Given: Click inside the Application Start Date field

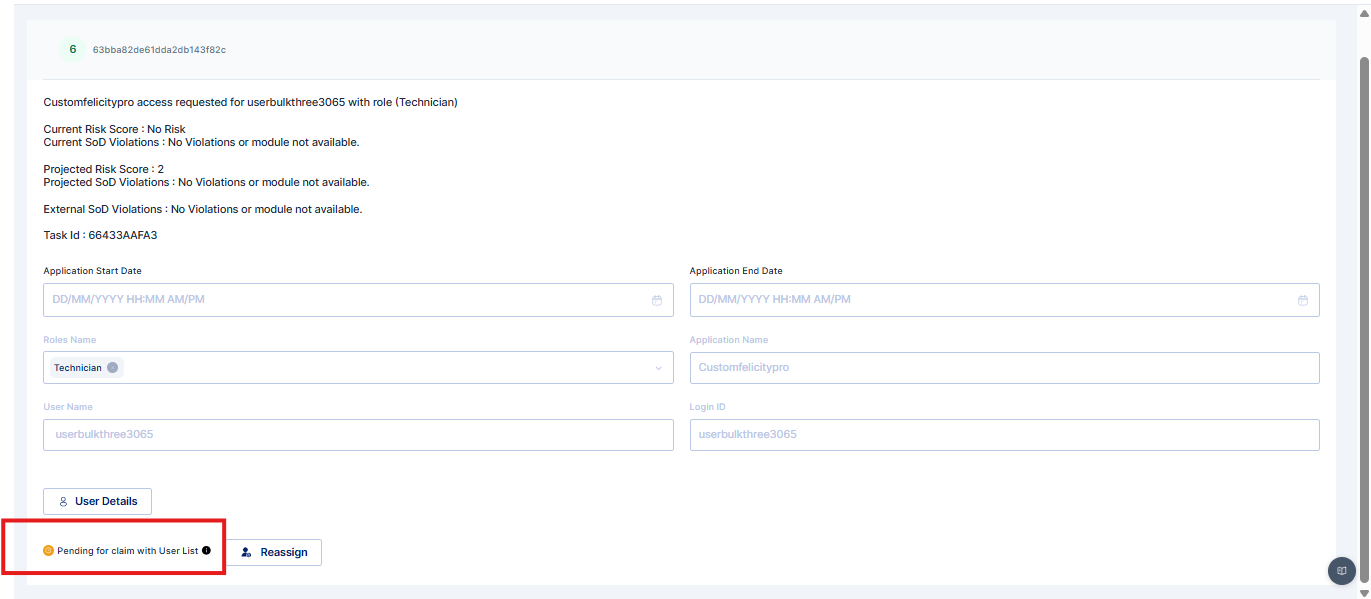Looking at the screenshot, I should coord(340,300).
